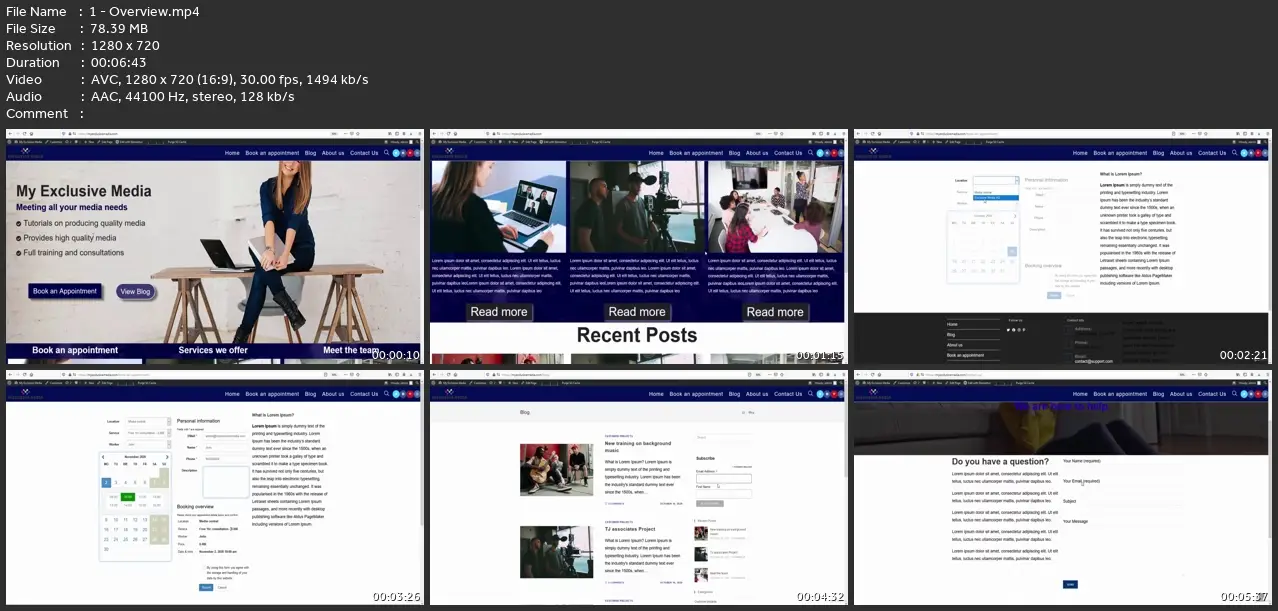Click the browser back arrow
Image resolution: width=1278 pixels, height=611 pixels.
tap(9, 133)
